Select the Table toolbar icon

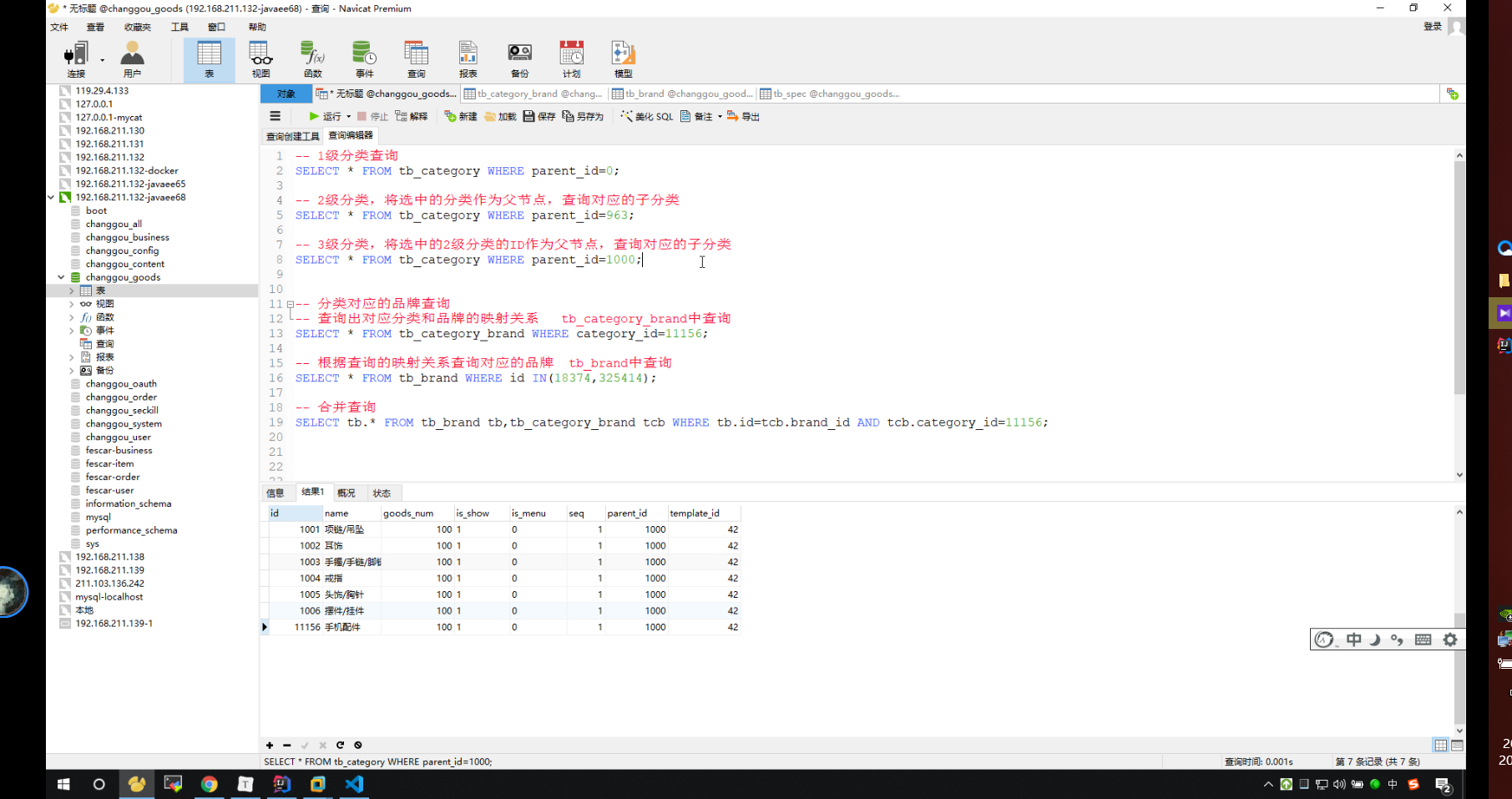point(209,59)
